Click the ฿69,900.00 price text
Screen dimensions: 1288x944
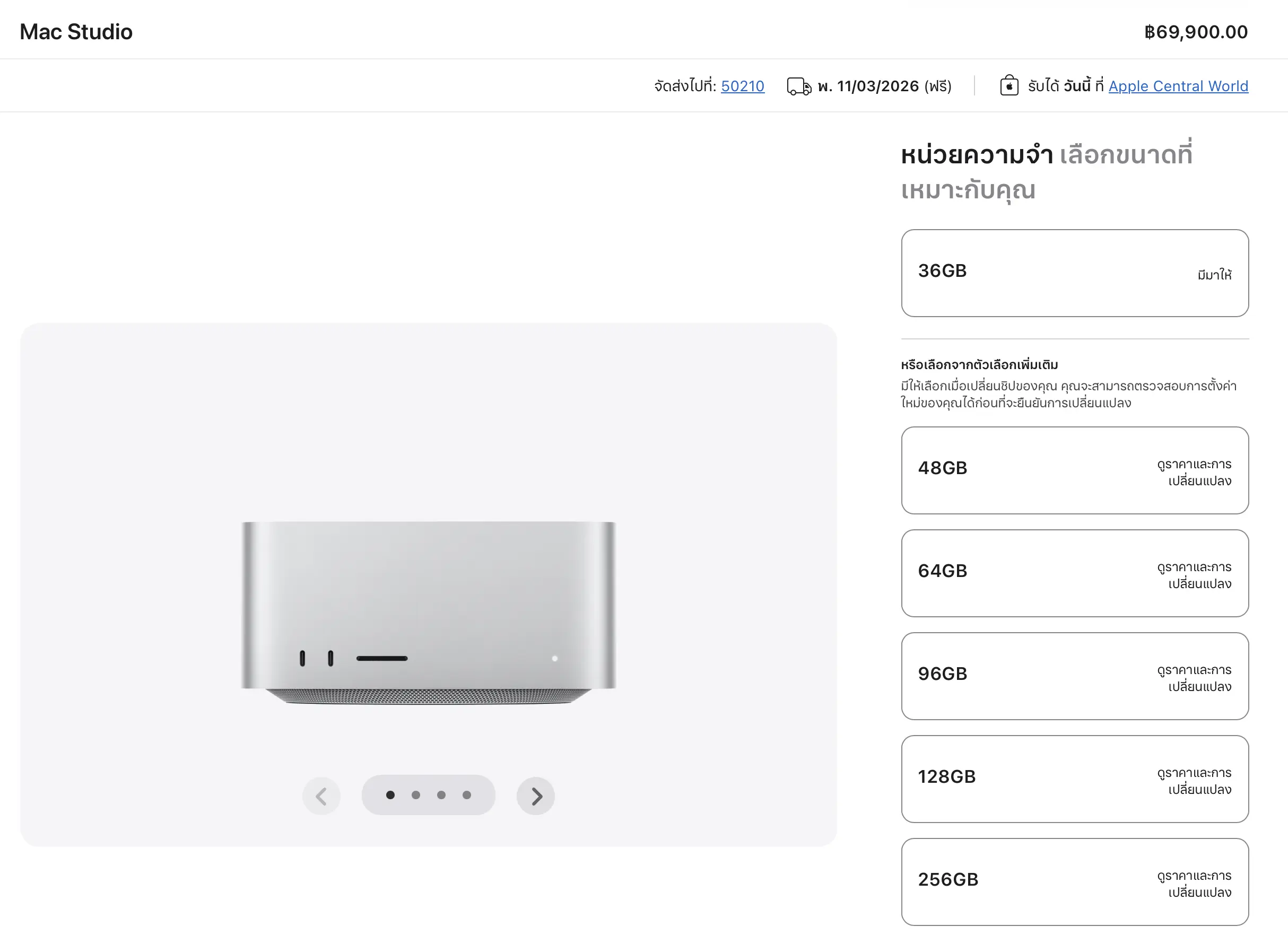pyautogui.click(x=1195, y=32)
